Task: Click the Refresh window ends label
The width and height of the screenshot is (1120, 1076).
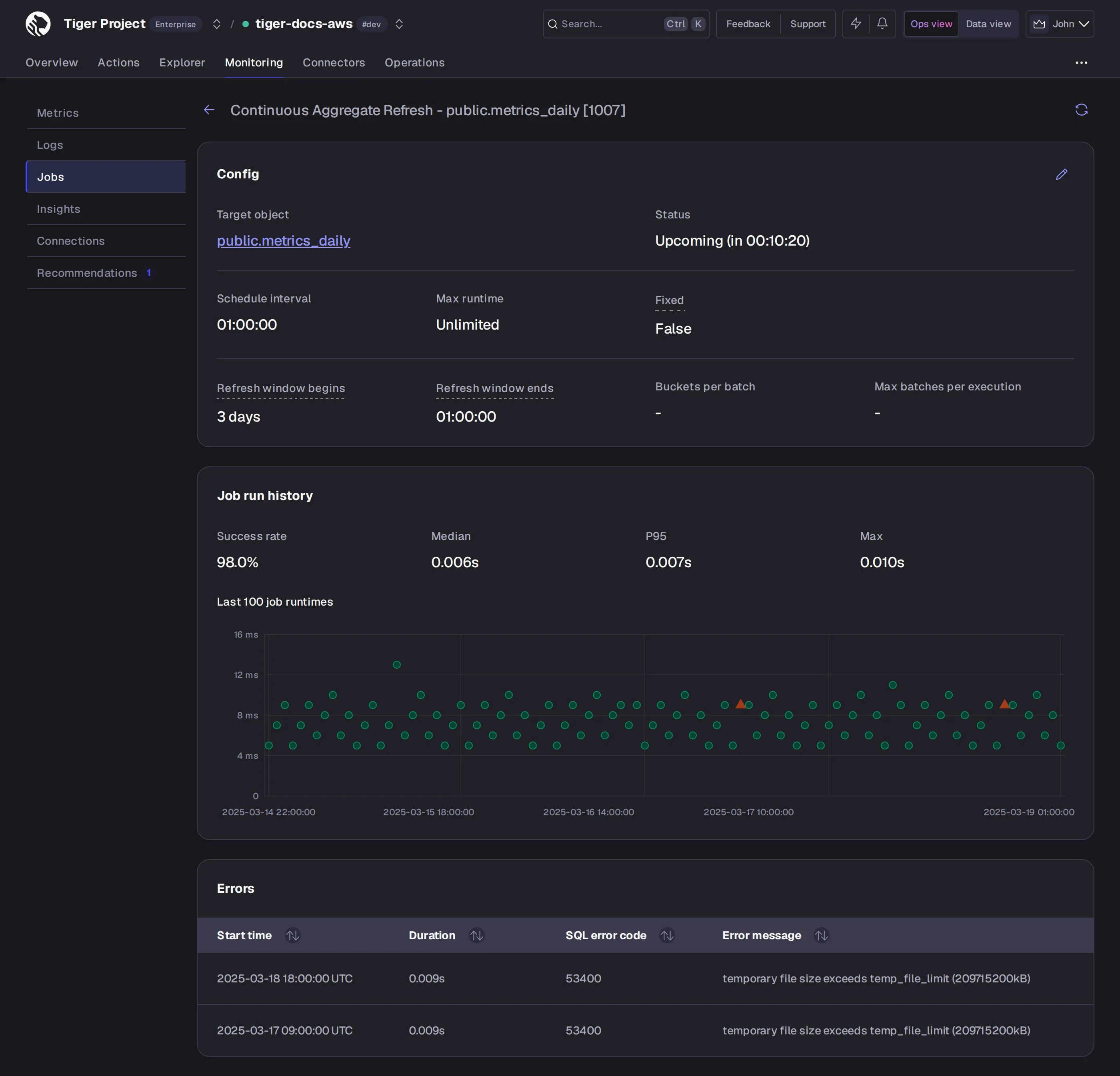Action: coord(494,388)
